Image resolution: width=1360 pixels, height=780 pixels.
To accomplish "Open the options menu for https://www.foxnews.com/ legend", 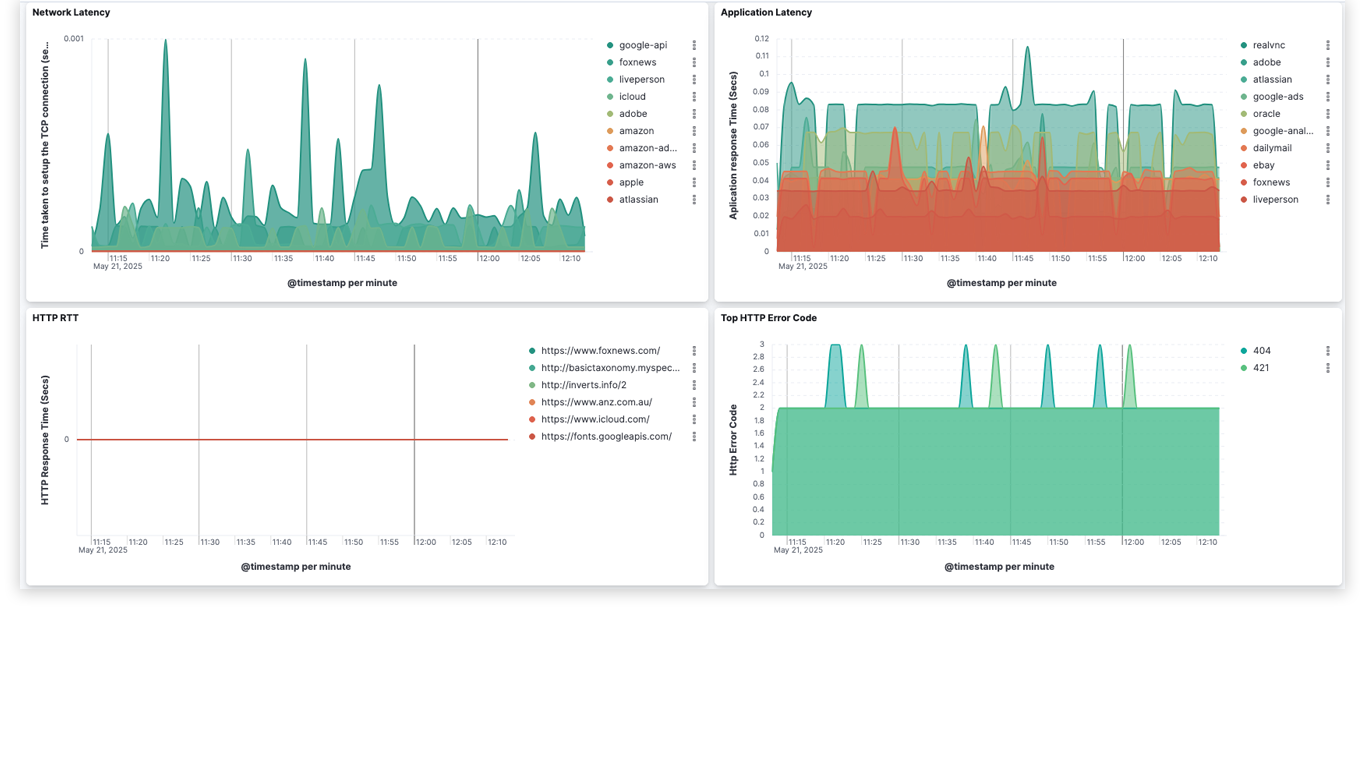I will (695, 350).
